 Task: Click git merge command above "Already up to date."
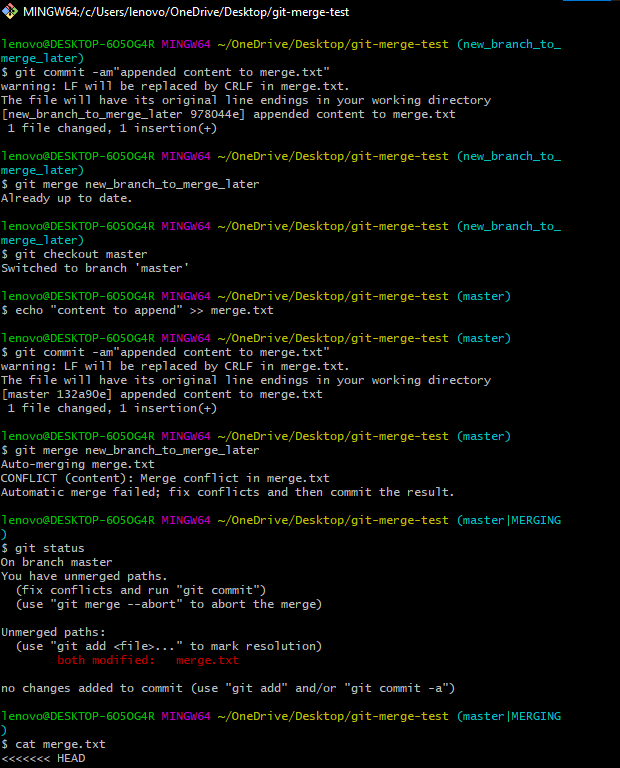point(137,184)
